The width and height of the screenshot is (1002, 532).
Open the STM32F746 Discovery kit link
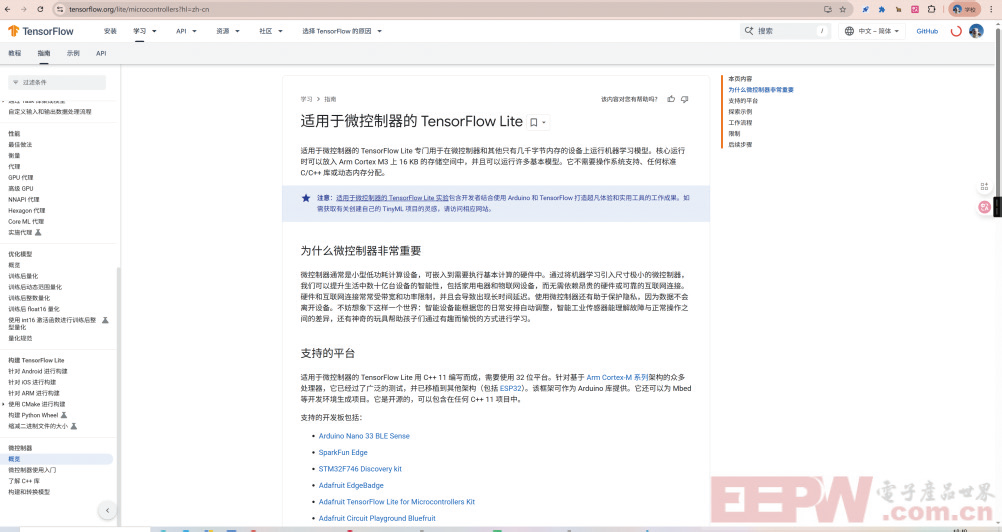[x=360, y=469]
